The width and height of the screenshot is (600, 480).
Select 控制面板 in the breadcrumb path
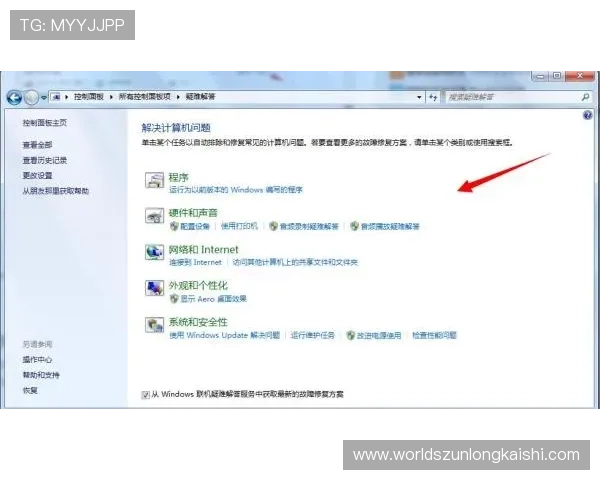point(89,97)
